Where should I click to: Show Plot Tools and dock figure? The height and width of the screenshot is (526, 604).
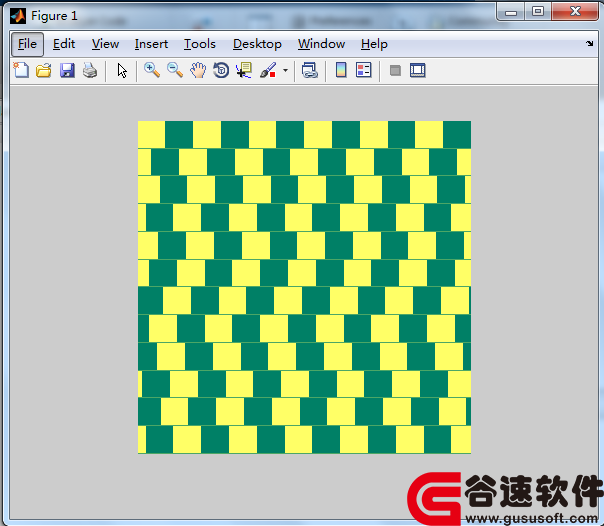[418, 70]
